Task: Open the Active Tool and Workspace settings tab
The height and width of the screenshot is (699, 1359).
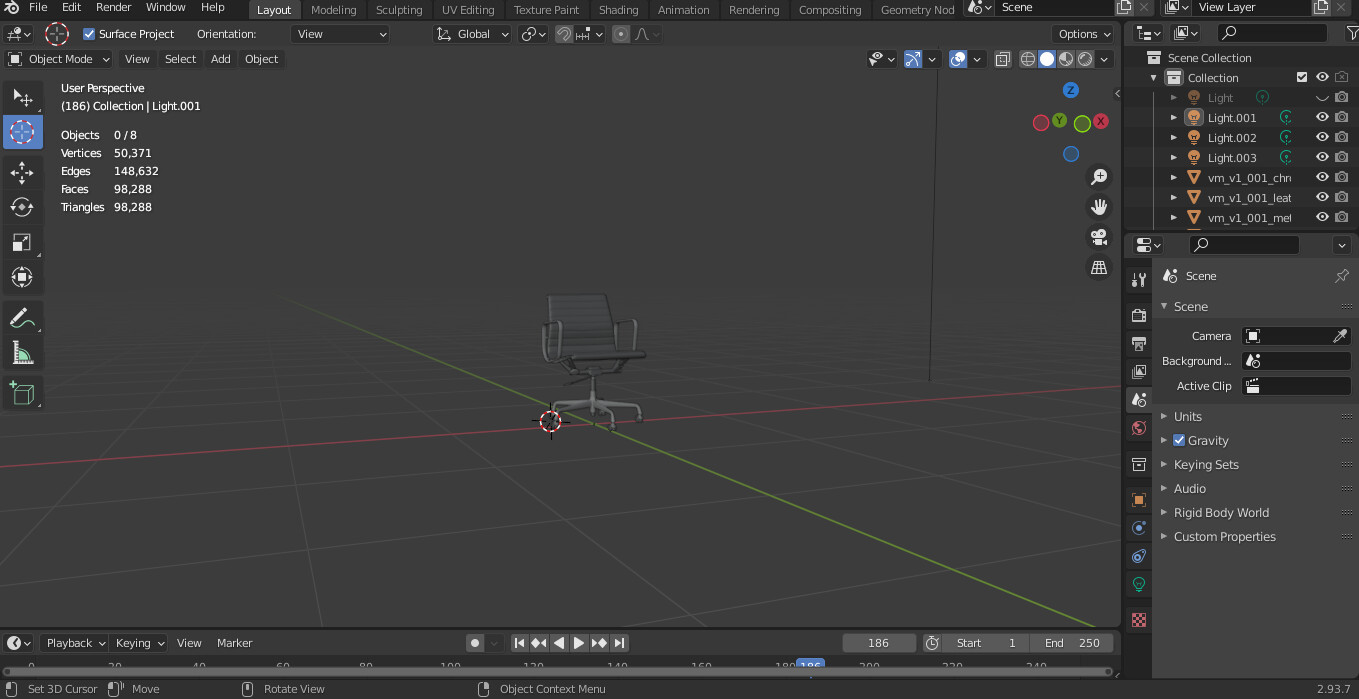Action: click(x=1138, y=280)
